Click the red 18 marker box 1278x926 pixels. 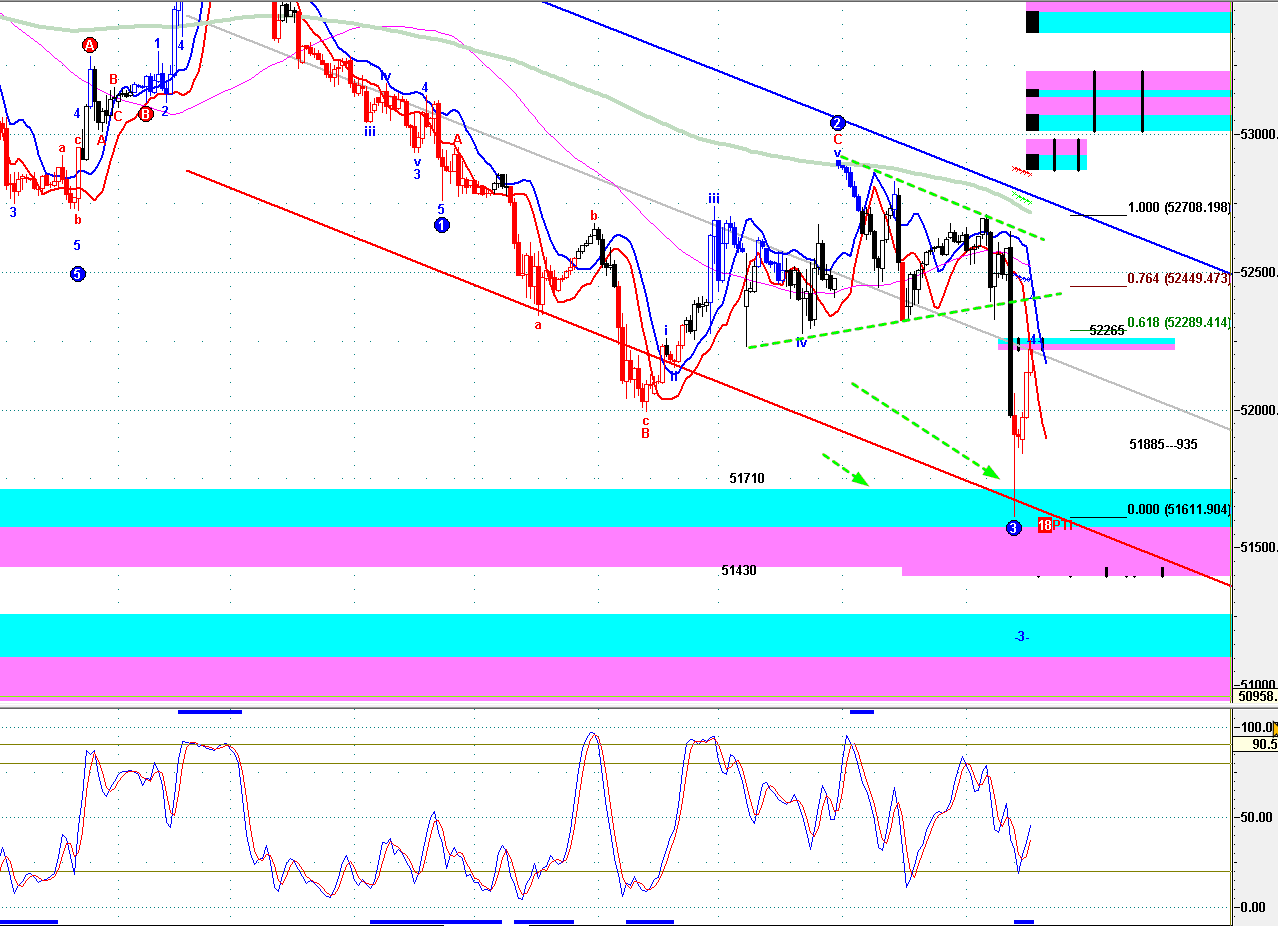point(1044,525)
